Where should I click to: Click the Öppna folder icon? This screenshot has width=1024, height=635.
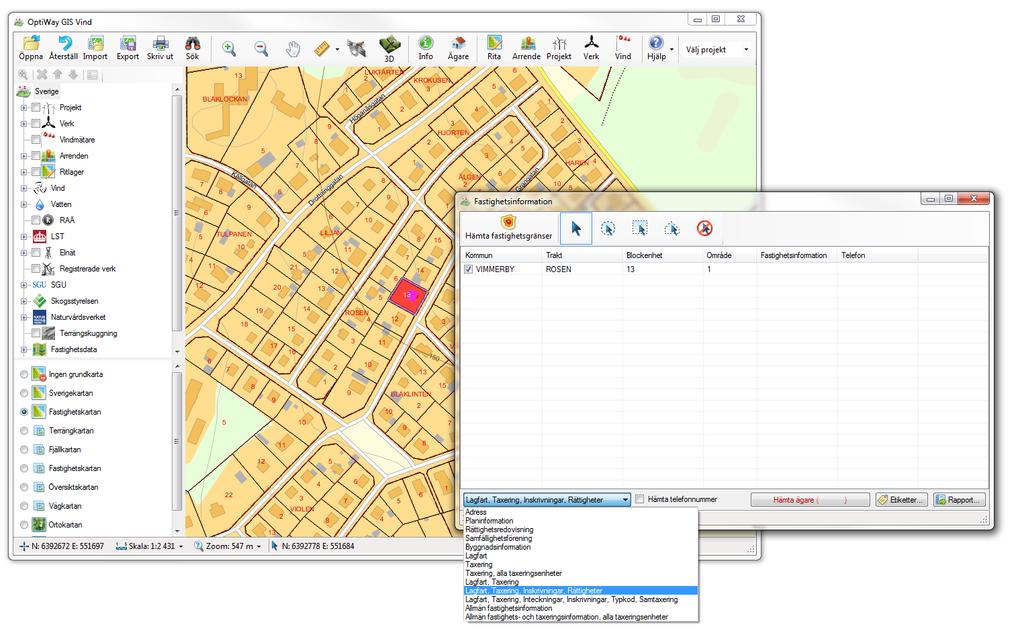[x=31, y=44]
